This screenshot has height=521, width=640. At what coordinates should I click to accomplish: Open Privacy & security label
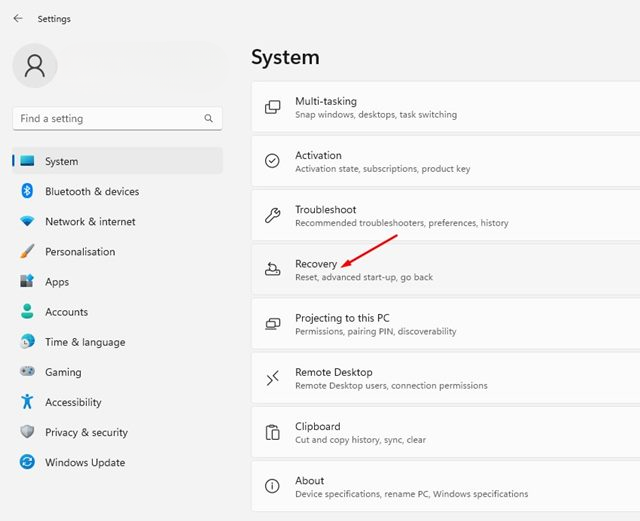87,432
